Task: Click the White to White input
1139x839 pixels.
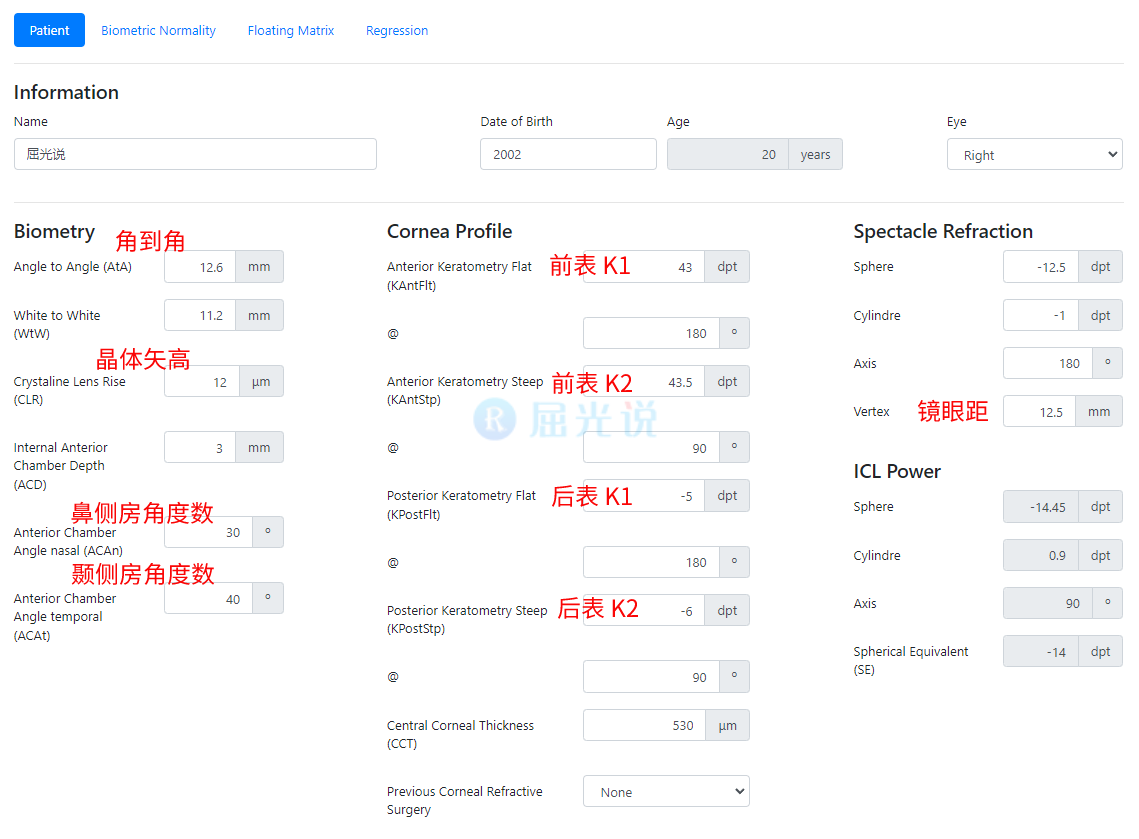Action: pos(200,315)
